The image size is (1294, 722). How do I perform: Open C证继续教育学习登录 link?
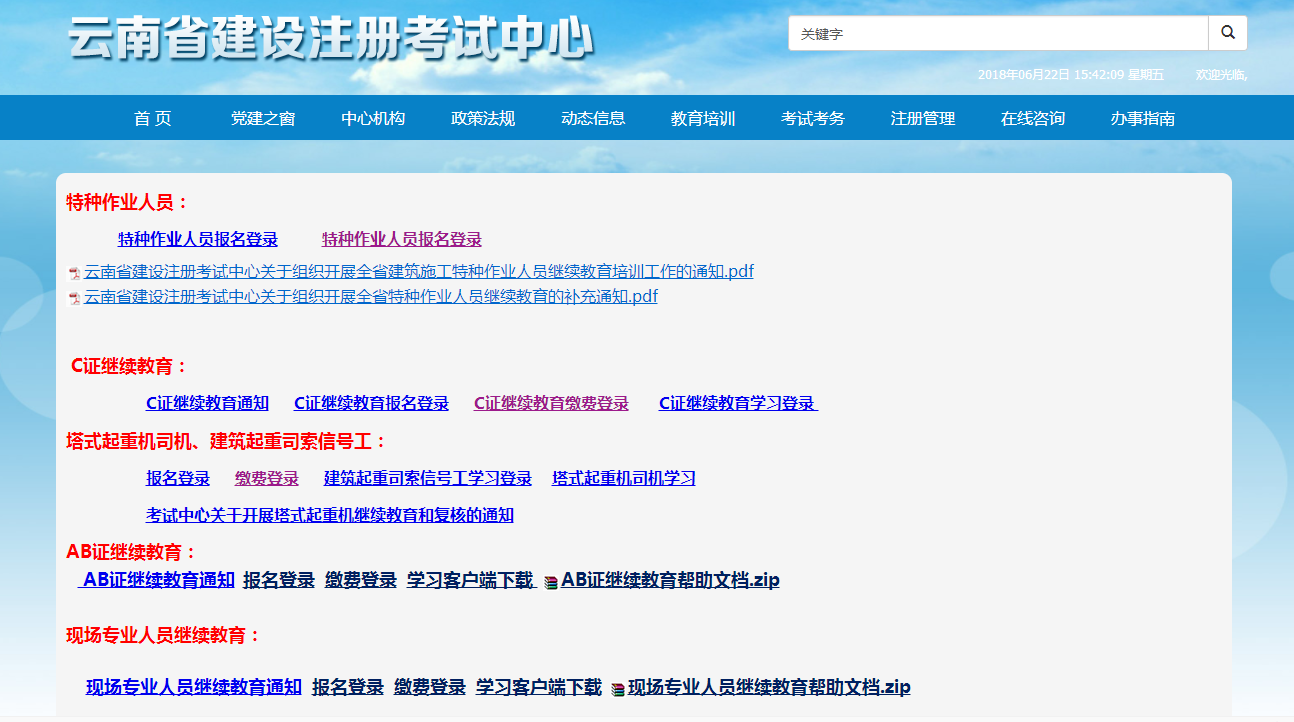point(737,403)
